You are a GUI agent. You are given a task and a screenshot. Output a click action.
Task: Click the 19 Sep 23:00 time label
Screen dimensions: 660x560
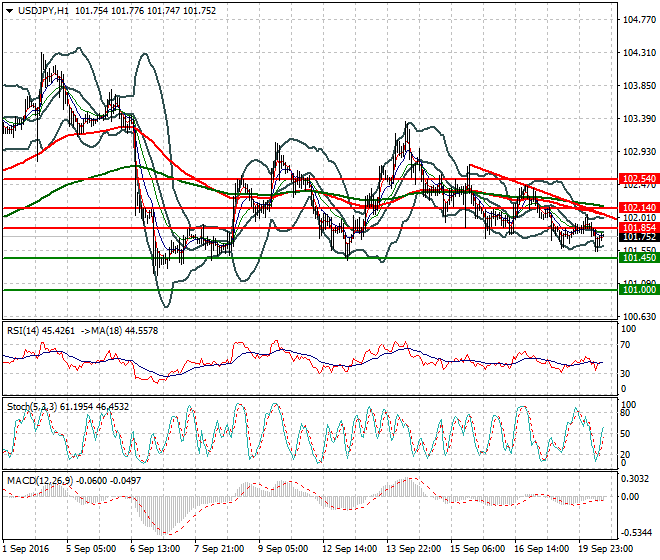tap(604, 549)
